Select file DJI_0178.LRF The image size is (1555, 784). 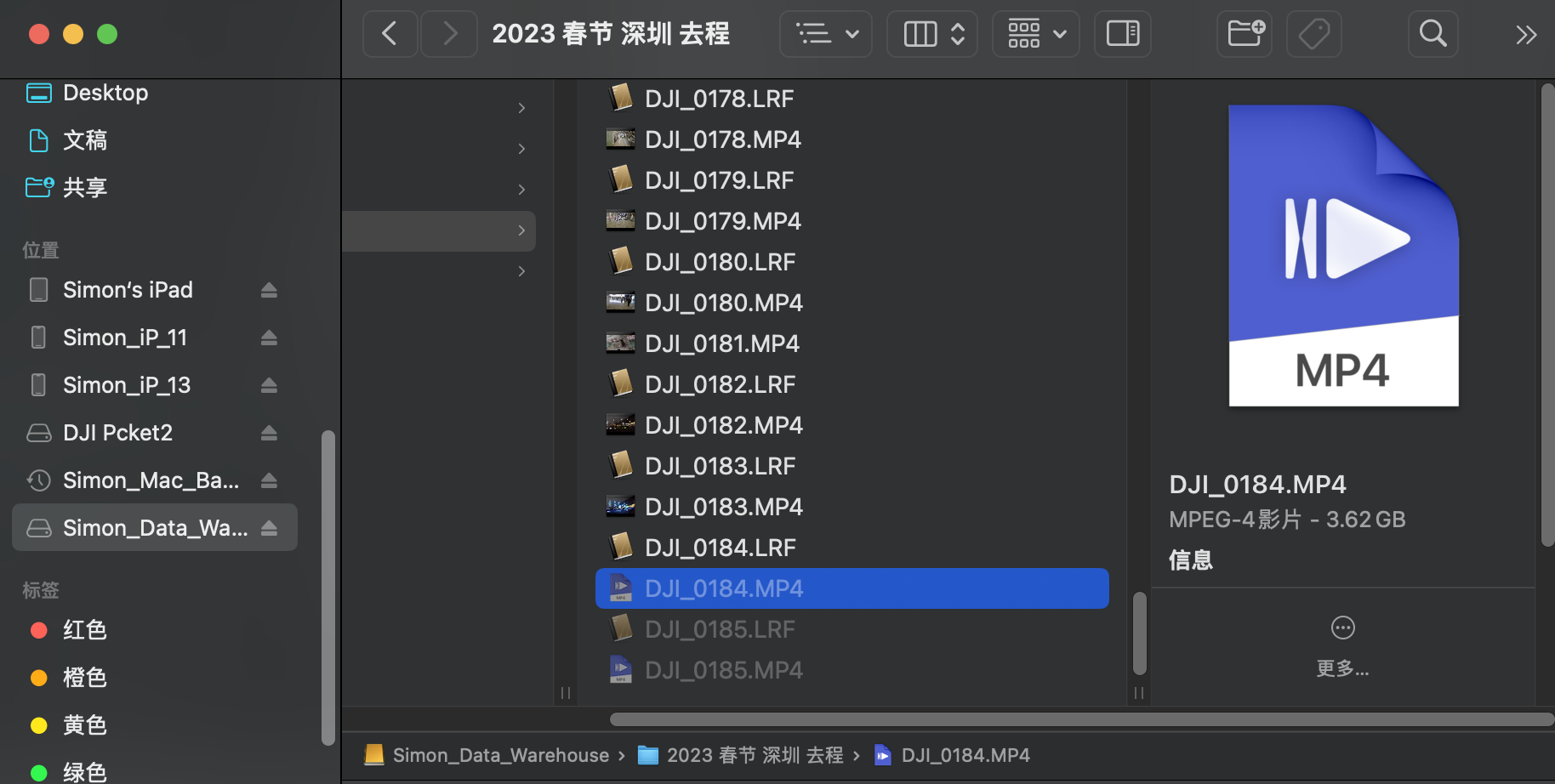click(852, 99)
